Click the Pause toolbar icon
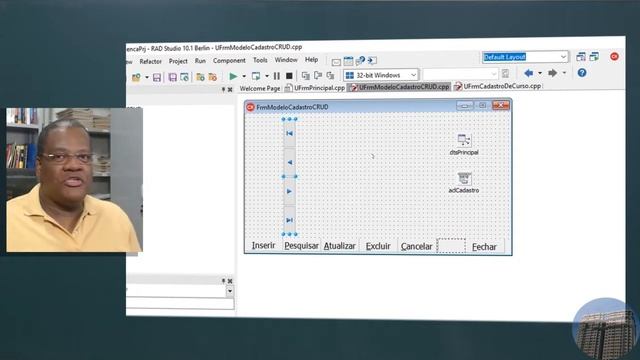This screenshot has width=640, height=360. [277, 76]
